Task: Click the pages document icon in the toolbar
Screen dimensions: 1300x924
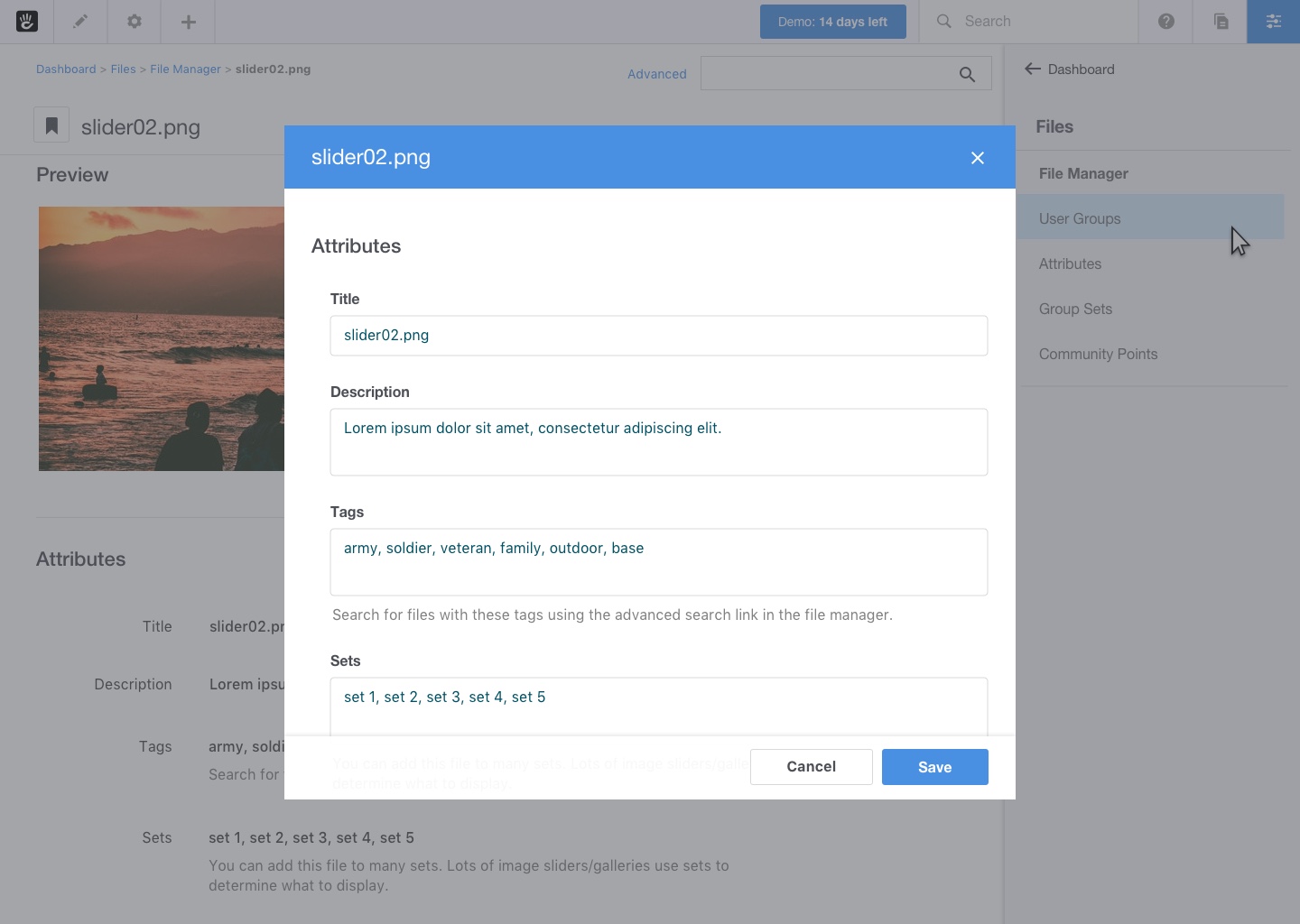Action: point(1220,21)
